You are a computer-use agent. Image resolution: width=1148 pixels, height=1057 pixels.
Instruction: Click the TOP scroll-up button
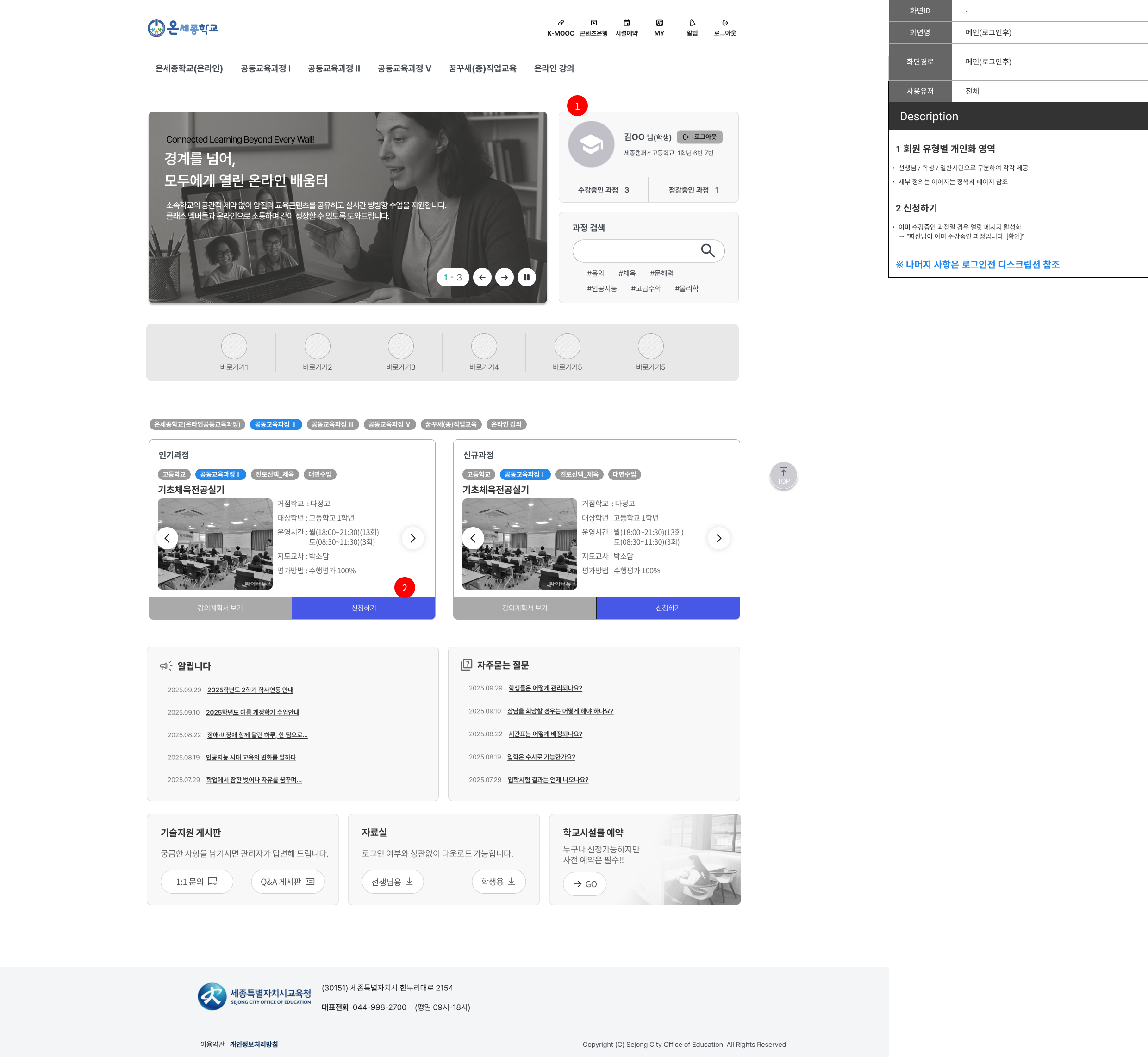click(783, 475)
